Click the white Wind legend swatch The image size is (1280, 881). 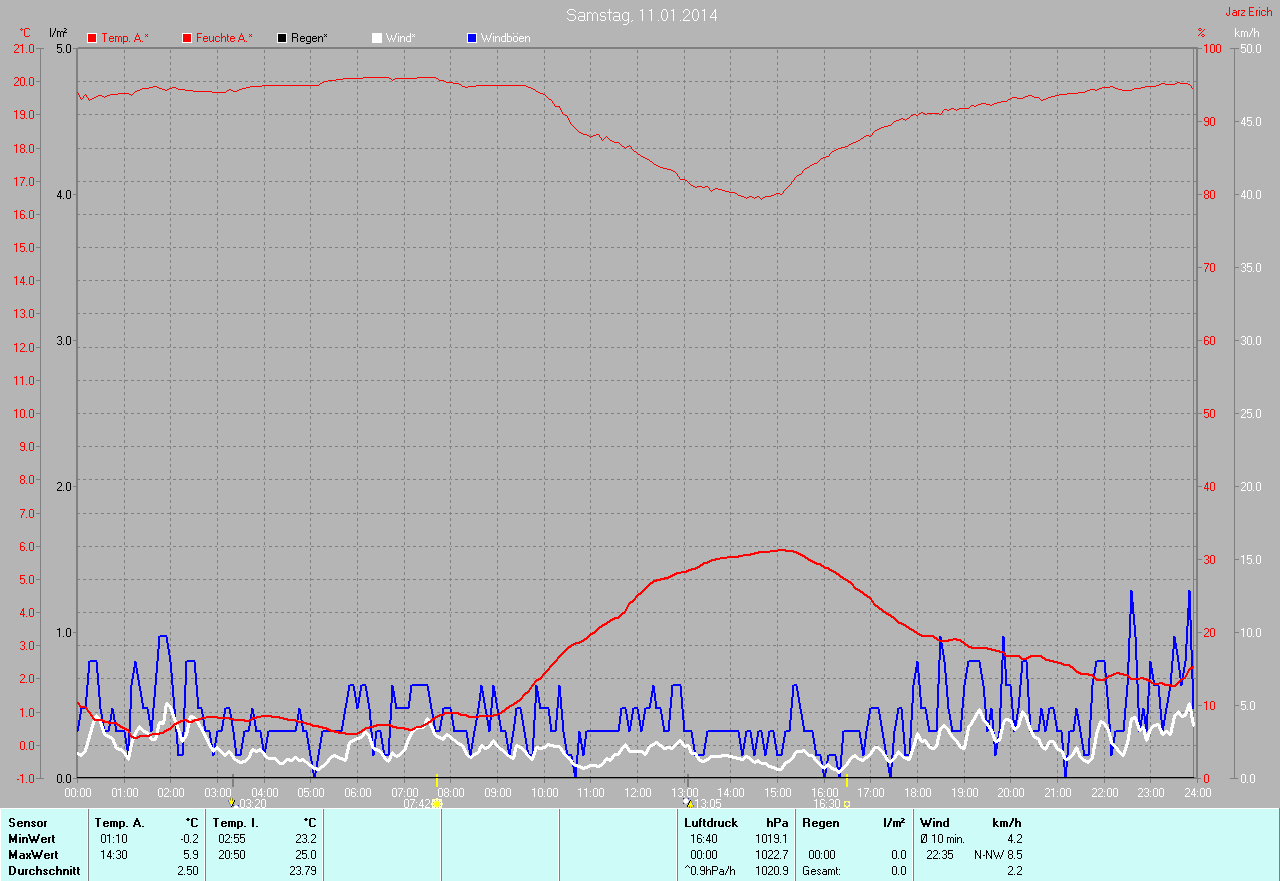click(x=376, y=38)
